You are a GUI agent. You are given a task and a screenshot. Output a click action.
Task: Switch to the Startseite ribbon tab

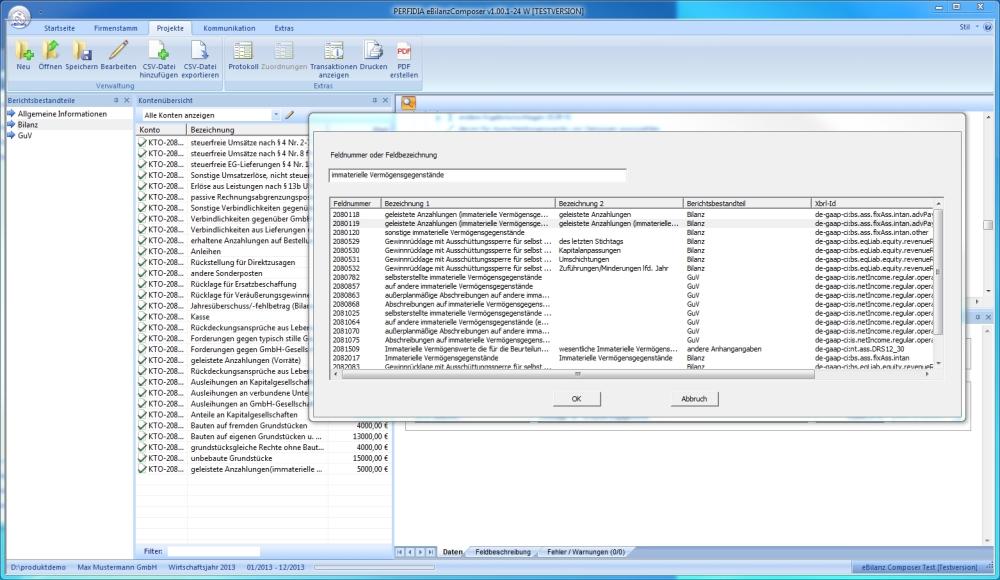[59, 28]
